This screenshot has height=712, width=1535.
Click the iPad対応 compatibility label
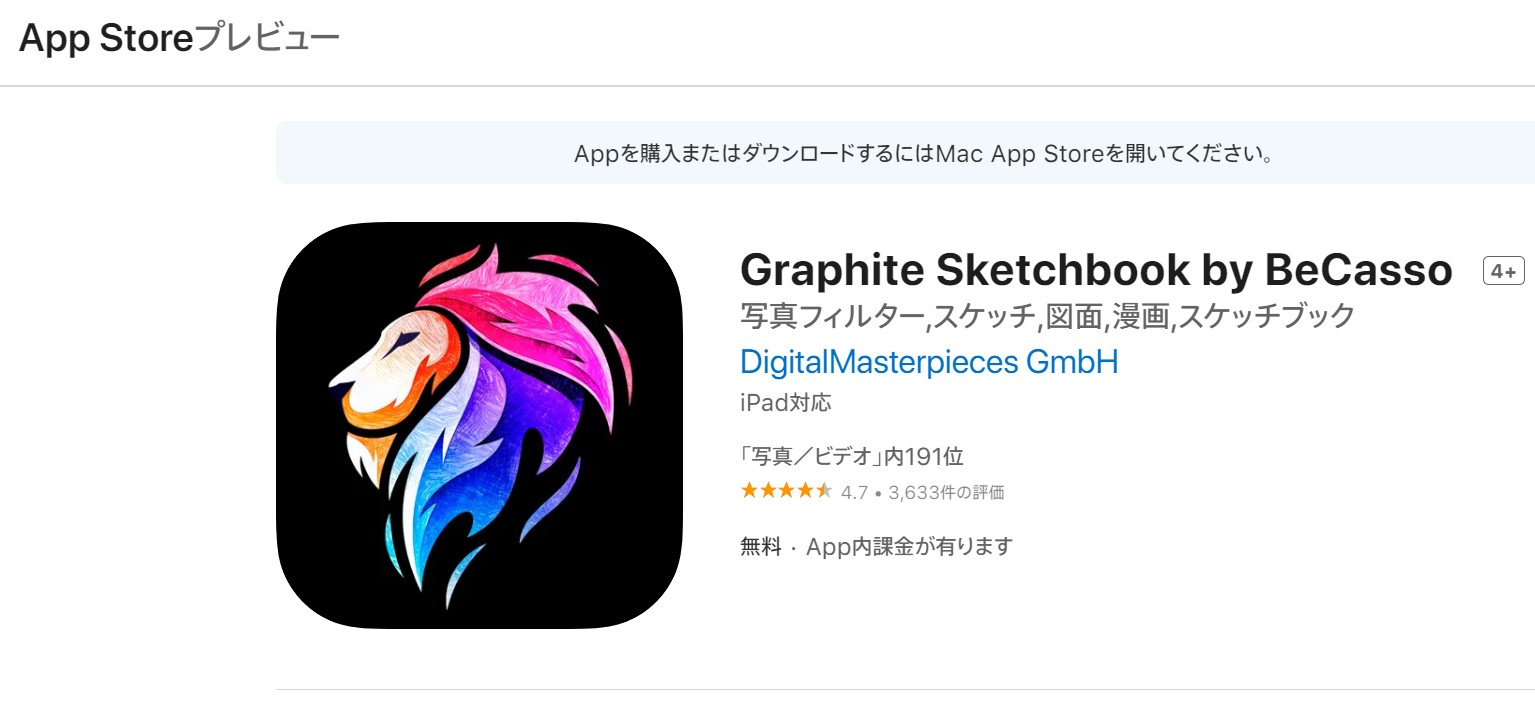click(786, 403)
